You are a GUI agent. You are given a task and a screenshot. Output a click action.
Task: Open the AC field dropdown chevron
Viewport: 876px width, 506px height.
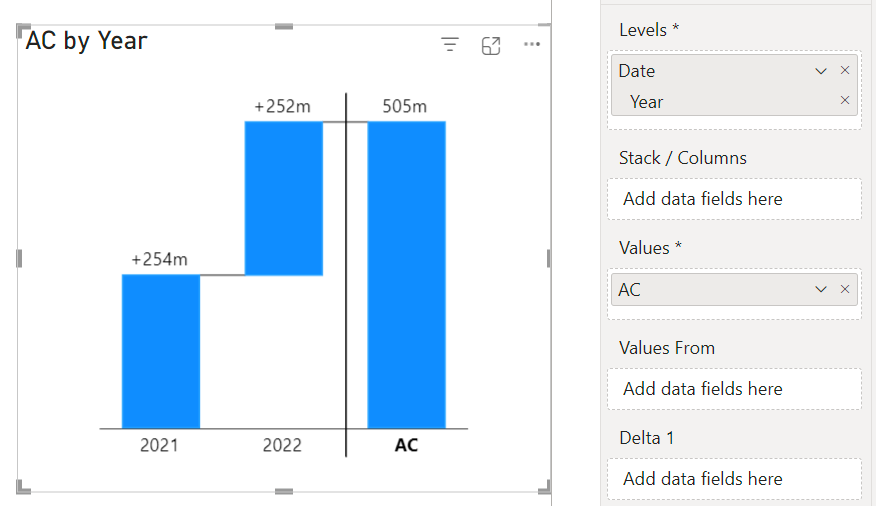[x=821, y=290]
